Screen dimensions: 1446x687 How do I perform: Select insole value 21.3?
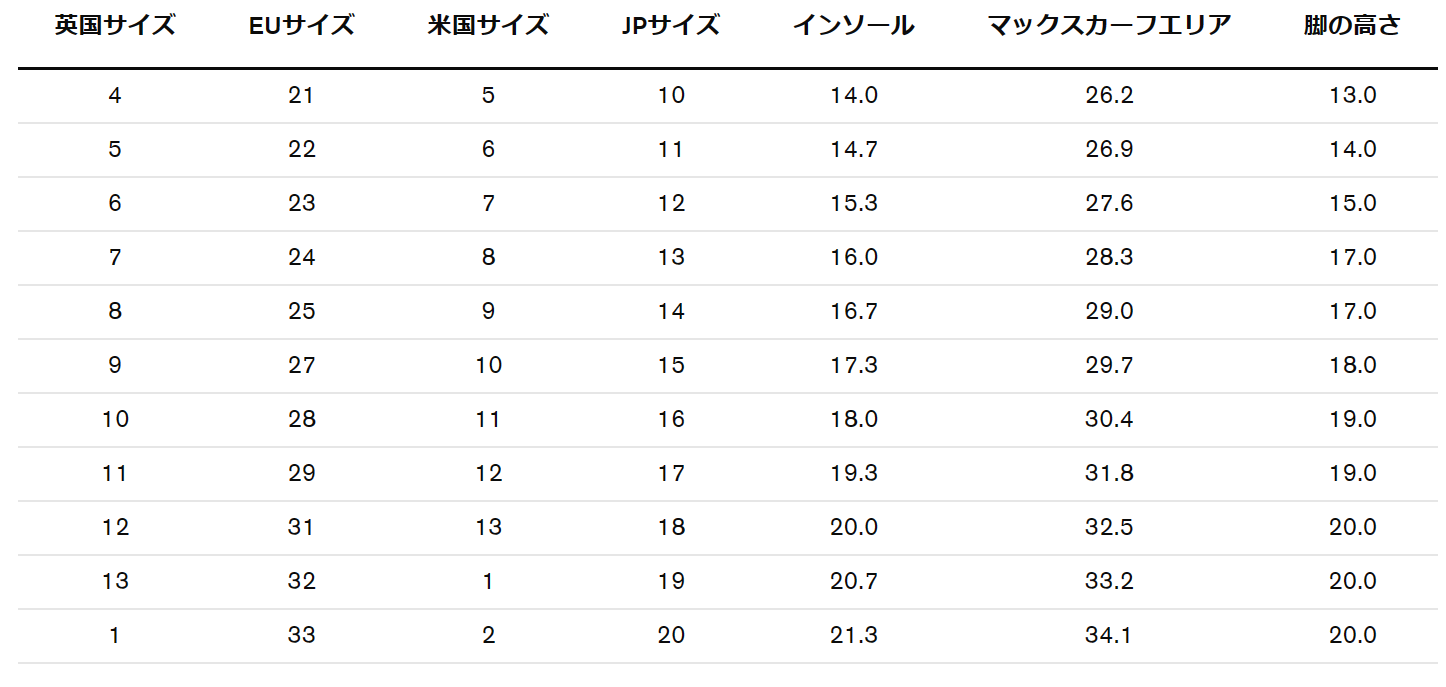click(x=853, y=636)
